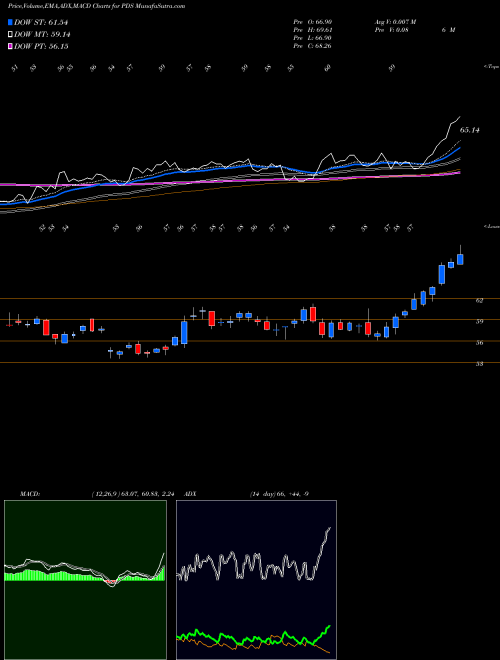Click the 'Pre C: 68.26' close value
The height and width of the screenshot is (660, 500).
313,46
